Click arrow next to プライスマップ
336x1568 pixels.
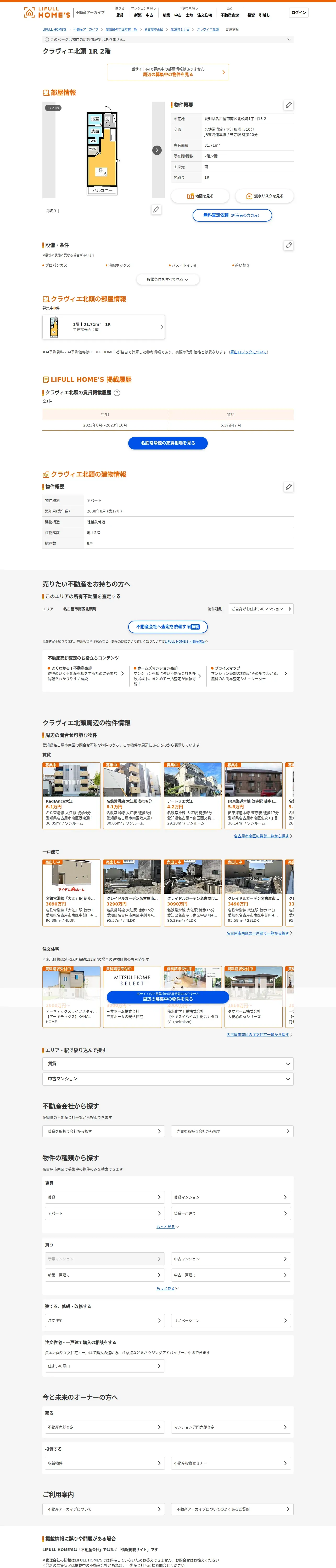[285, 674]
